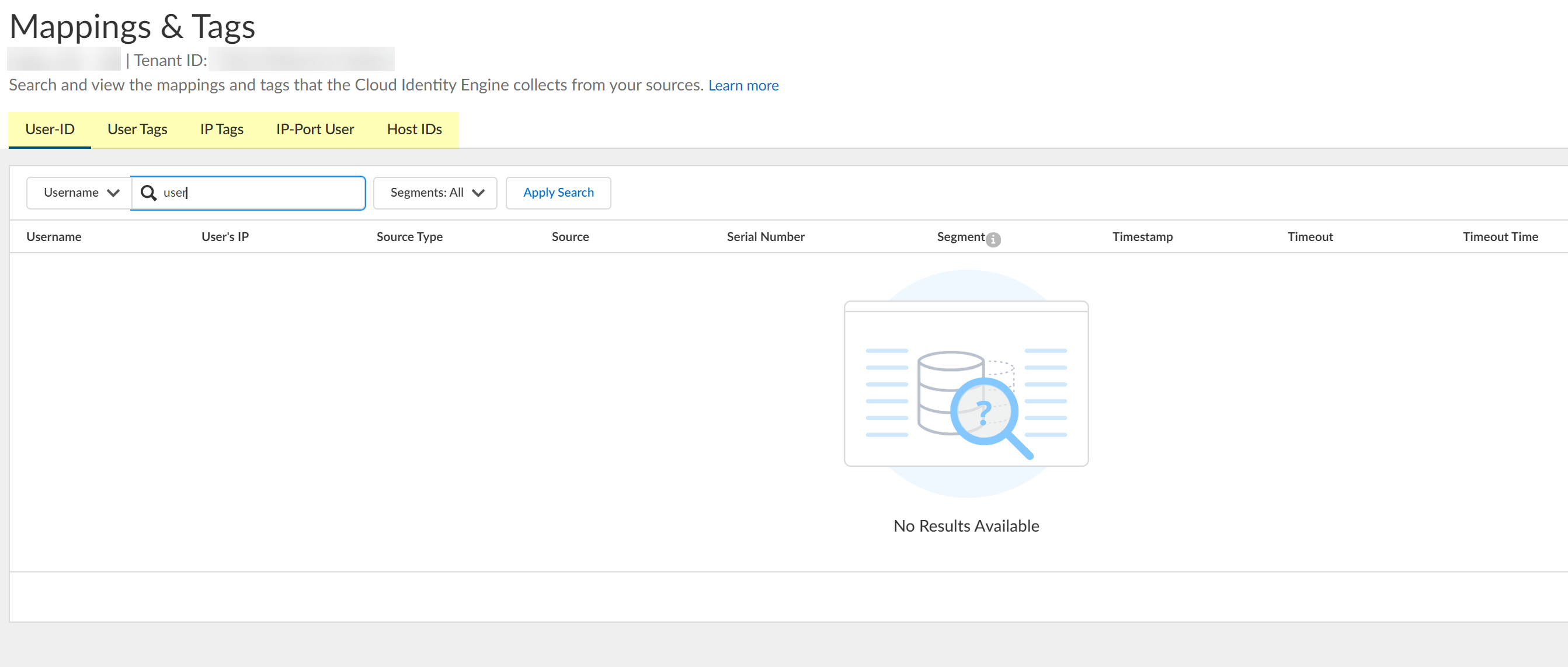
Task: Expand the Segments: All dropdown
Action: point(434,193)
